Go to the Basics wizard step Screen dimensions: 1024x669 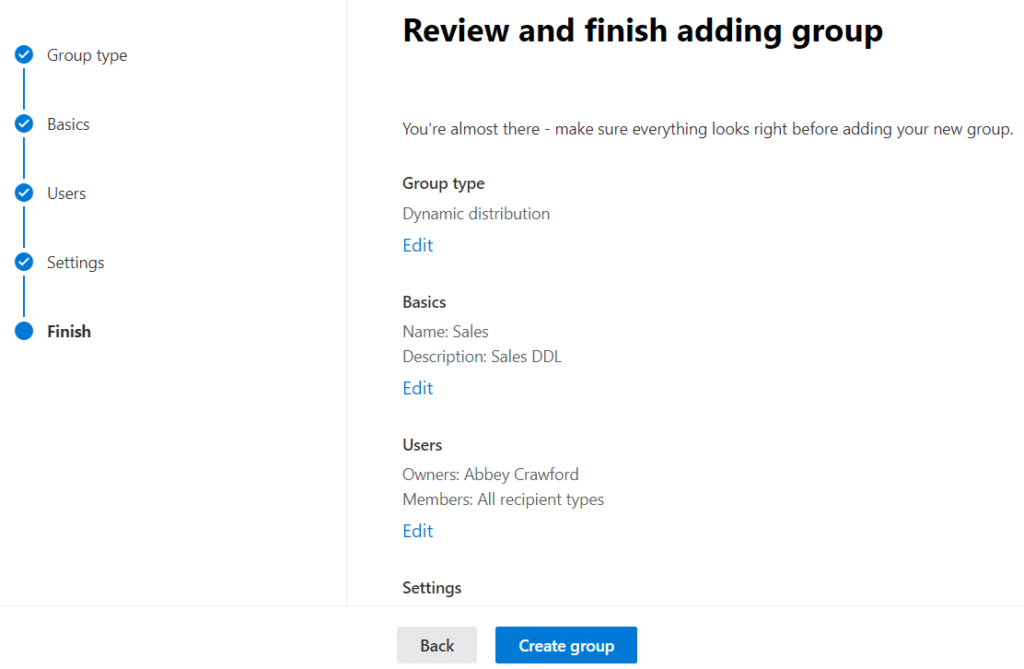pyautogui.click(x=68, y=124)
